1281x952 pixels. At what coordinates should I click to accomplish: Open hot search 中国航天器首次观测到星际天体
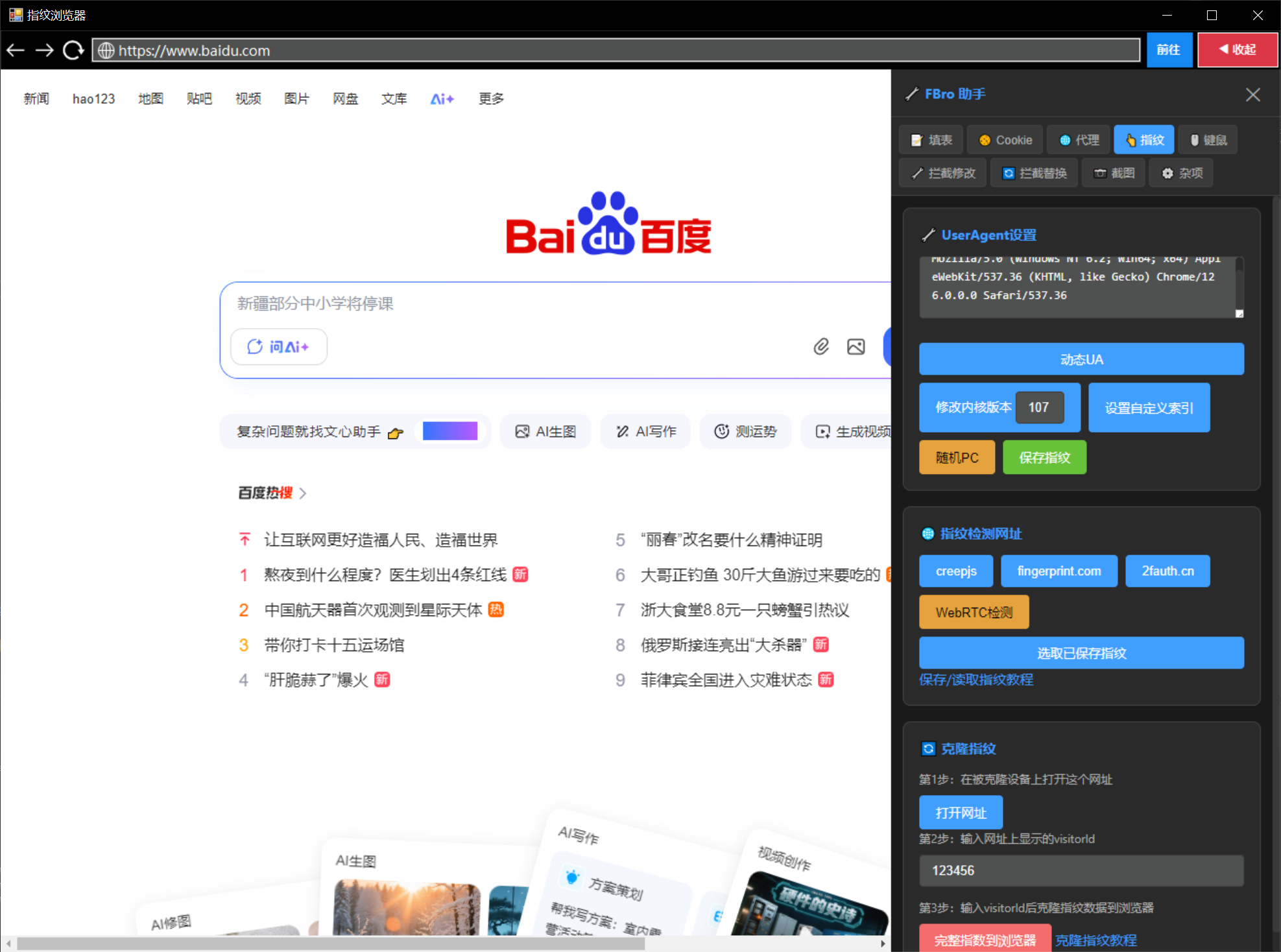(x=374, y=610)
